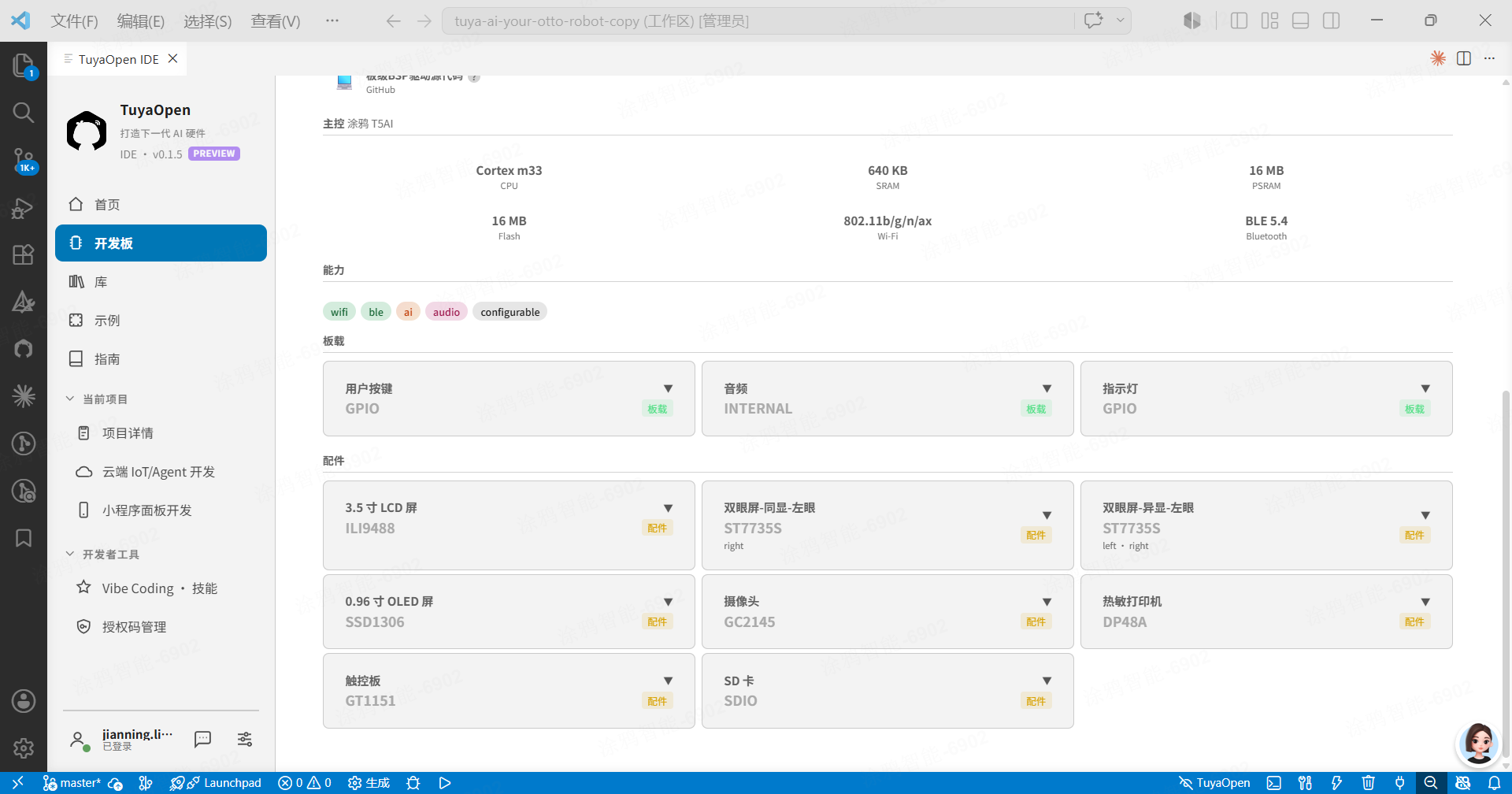1512x794 pixels.
Task: Click the plug icon in status bar
Action: click(x=1400, y=783)
